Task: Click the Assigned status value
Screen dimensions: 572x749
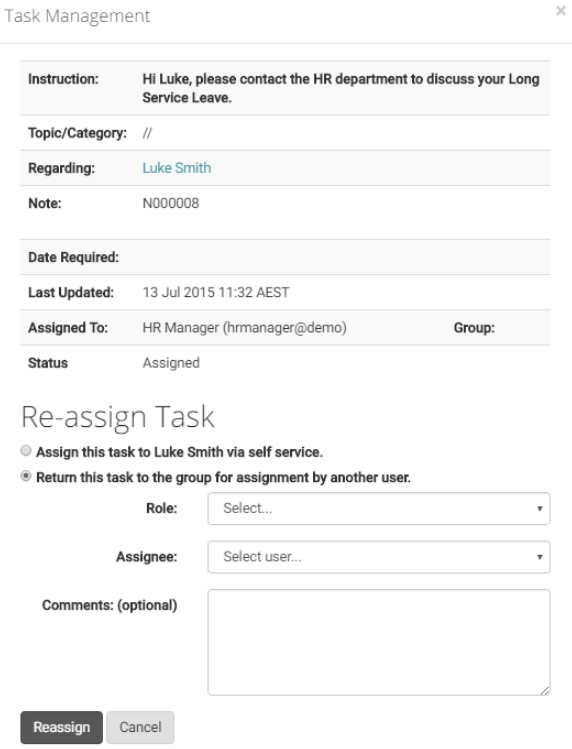Action: point(171,363)
